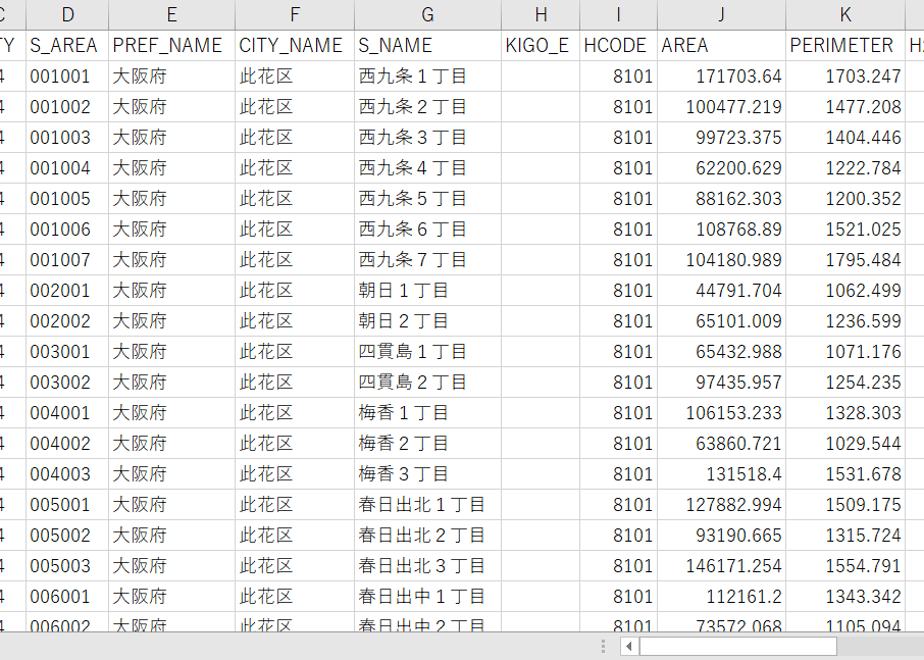Select cell with perimeter 1531.678
924x660 pixels.
pyautogui.click(x=846, y=474)
